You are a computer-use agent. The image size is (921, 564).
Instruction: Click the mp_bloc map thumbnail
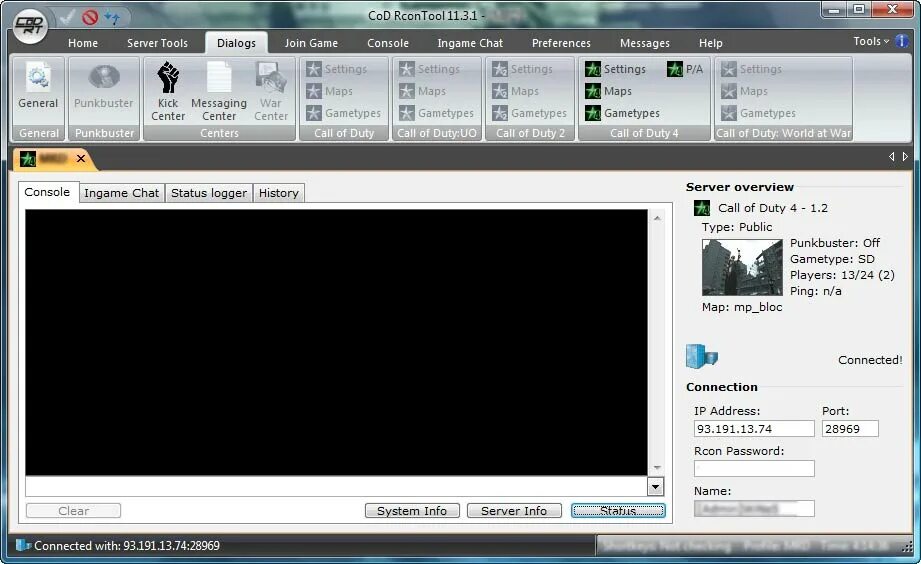pyautogui.click(x=742, y=267)
